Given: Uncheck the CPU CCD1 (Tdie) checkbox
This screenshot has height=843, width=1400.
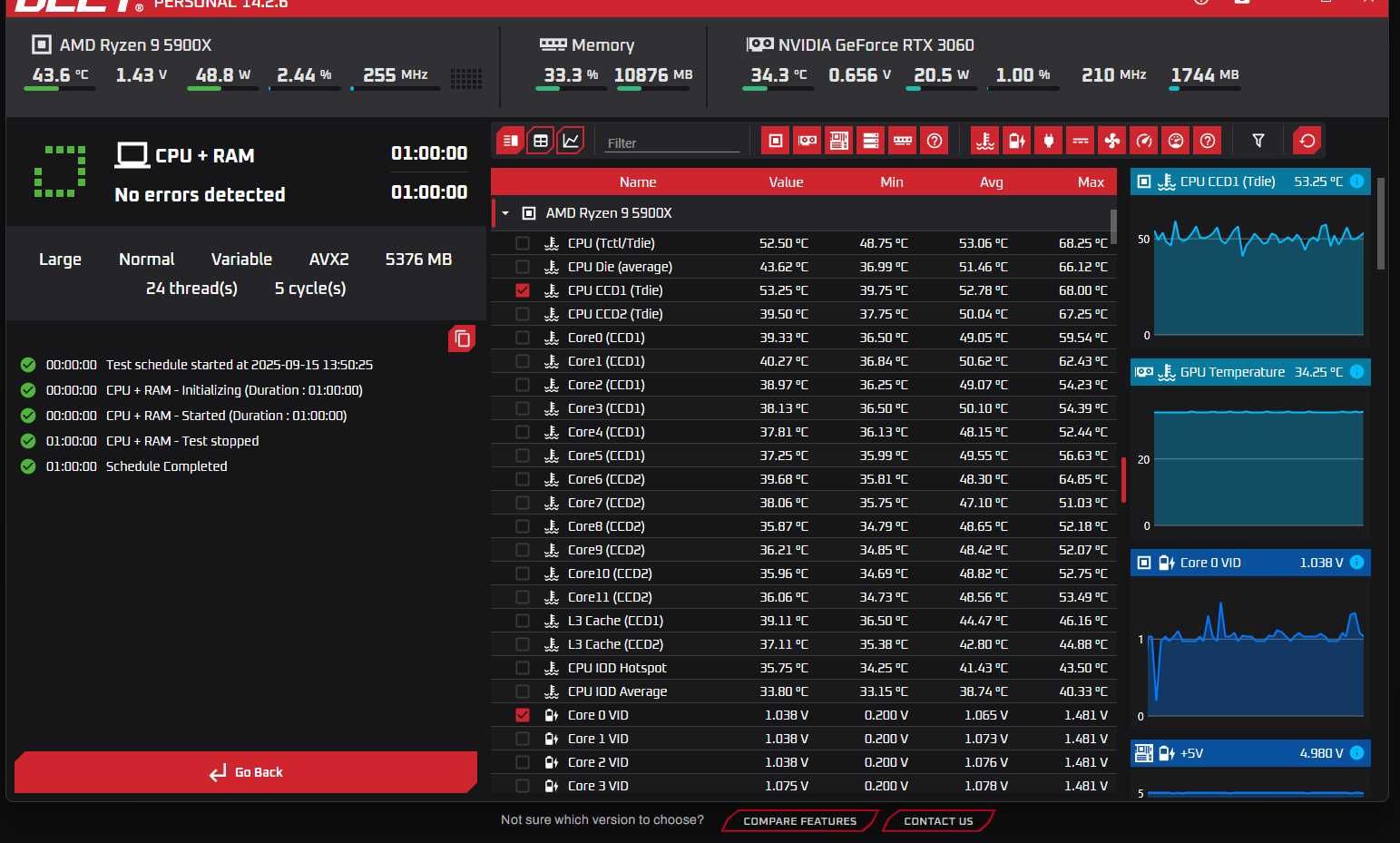Looking at the screenshot, I should tap(522, 290).
